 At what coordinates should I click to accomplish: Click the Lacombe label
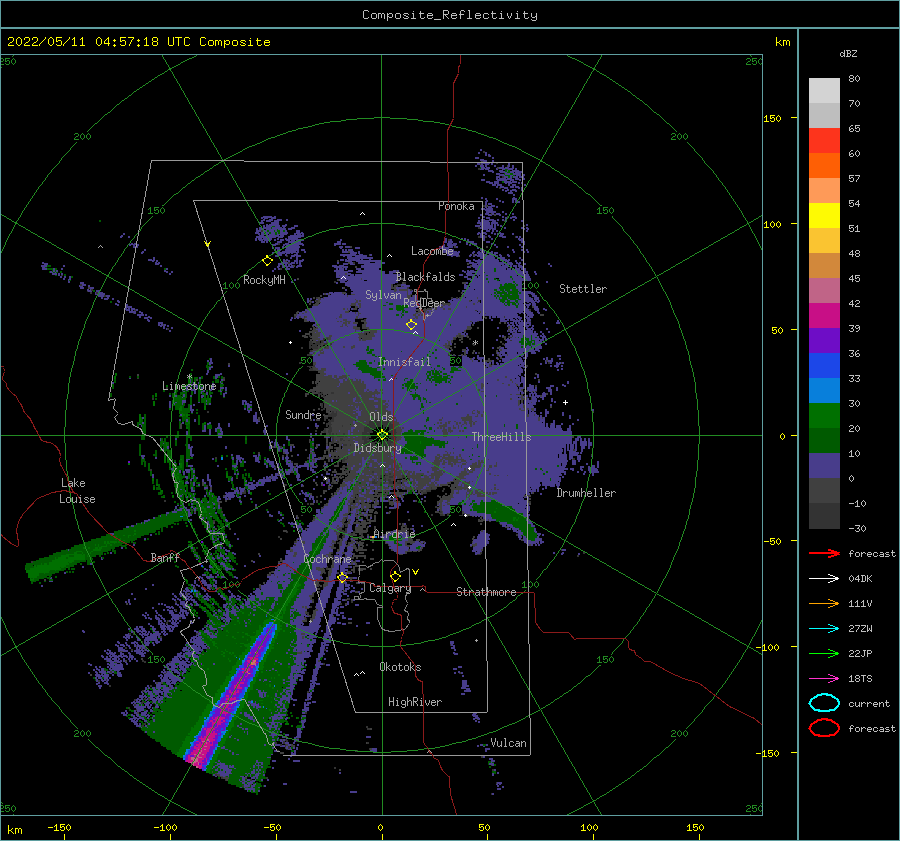[x=432, y=251]
